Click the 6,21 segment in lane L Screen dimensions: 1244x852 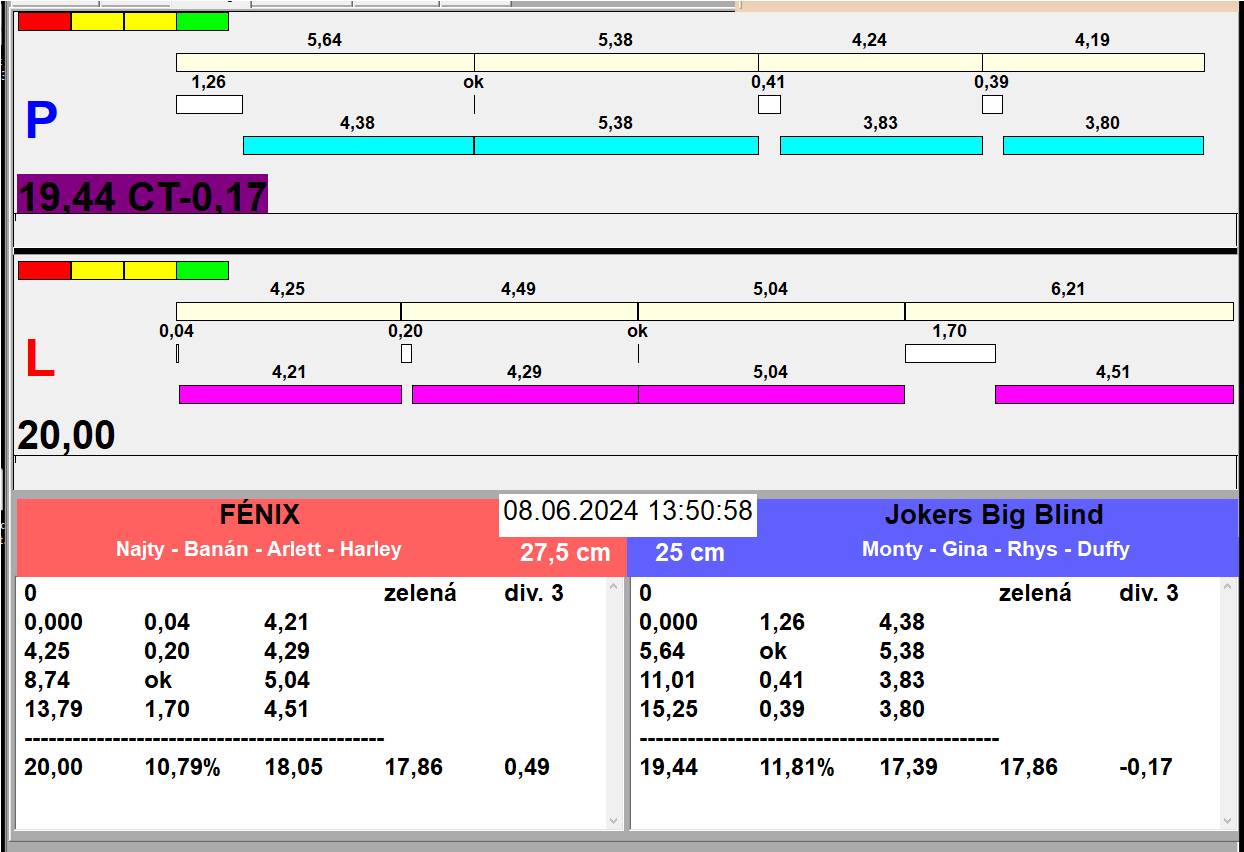tap(1068, 312)
